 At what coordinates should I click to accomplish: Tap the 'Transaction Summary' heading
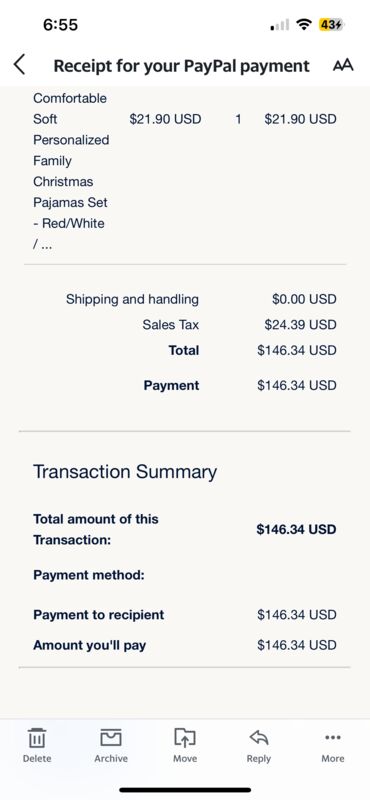pyautogui.click(x=125, y=471)
